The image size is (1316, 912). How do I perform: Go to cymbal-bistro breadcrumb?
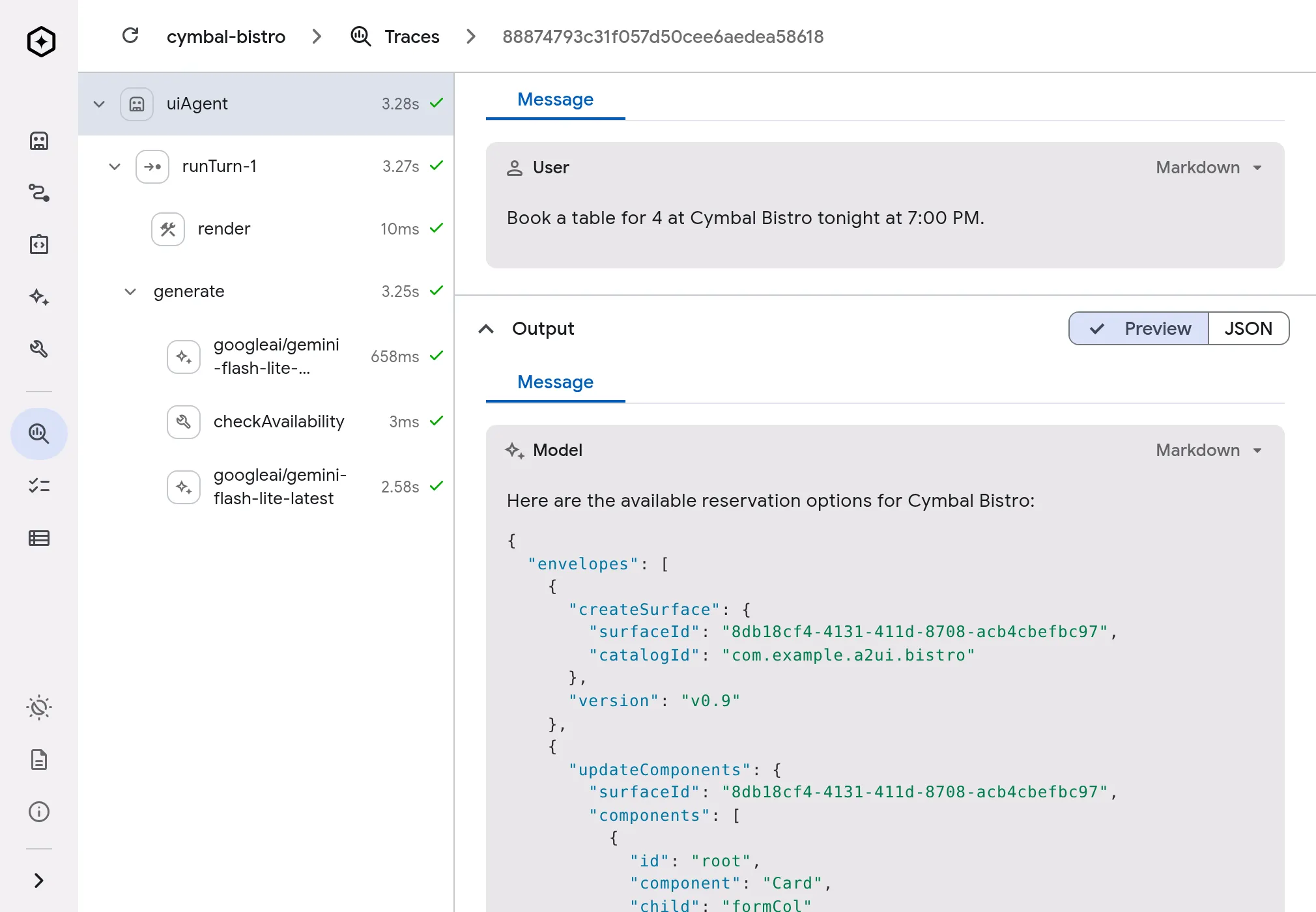(226, 36)
